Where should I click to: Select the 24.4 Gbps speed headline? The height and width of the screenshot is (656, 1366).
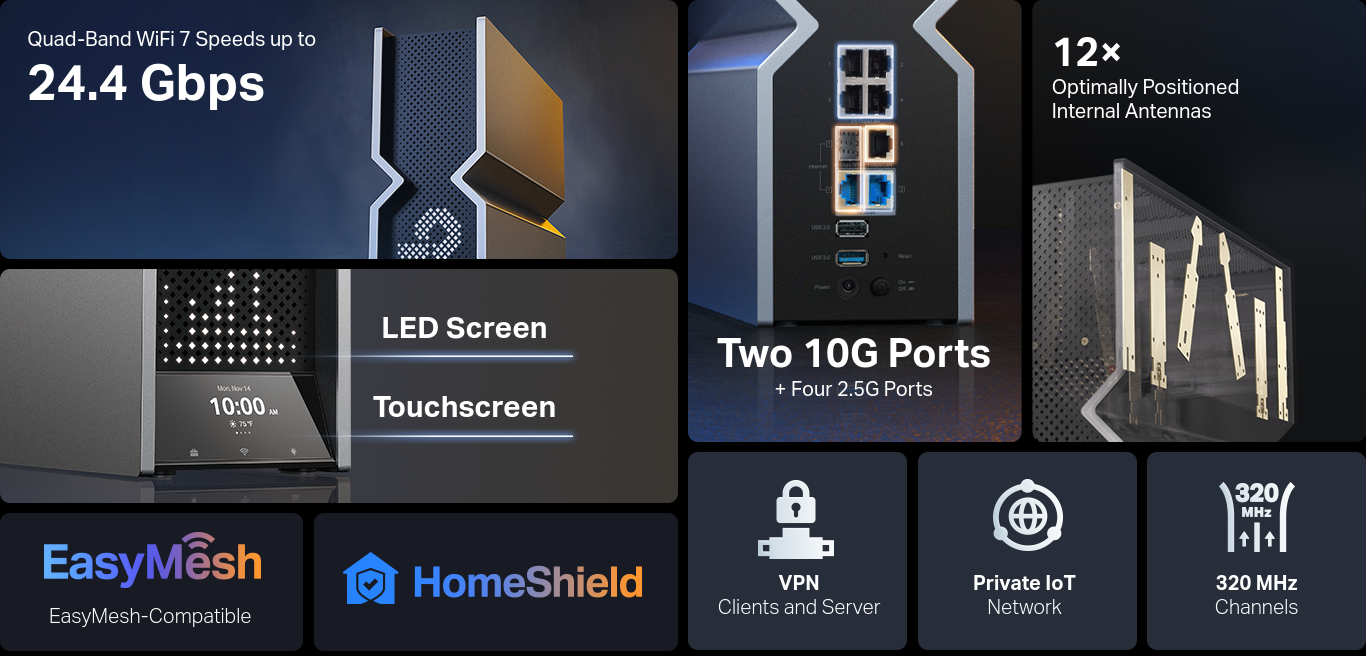tap(146, 83)
